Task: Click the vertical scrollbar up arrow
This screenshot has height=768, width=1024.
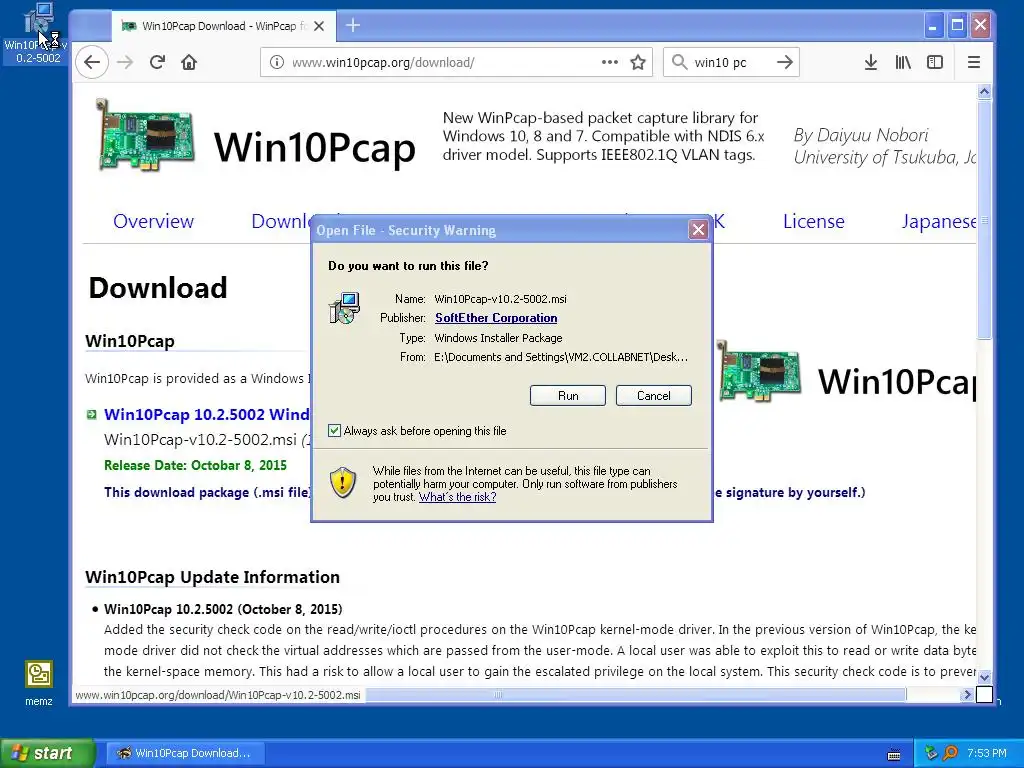Action: click(984, 91)
